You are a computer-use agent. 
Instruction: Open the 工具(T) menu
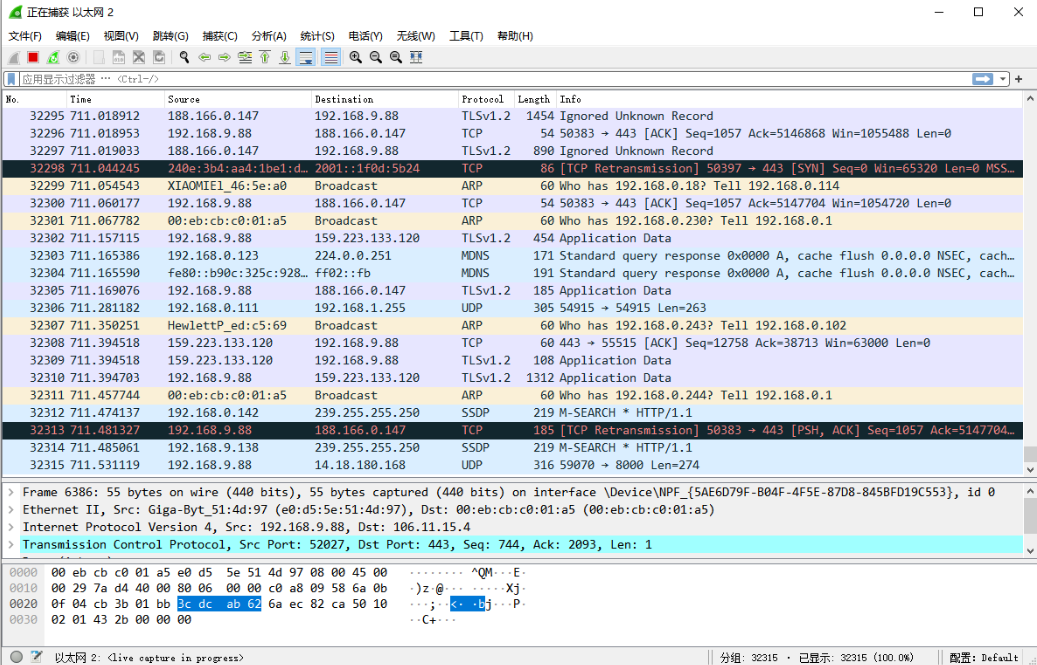[x=466, y=36]
